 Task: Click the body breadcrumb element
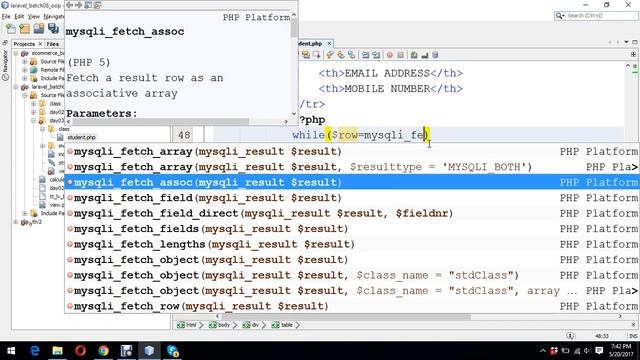[220, 325]
